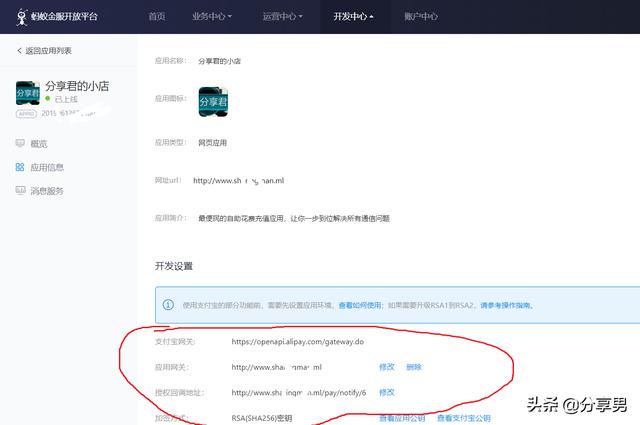Open 概览 in the sidebar
Screen dimensions: 640x425
pyautogui.click(x=39, y=144)
